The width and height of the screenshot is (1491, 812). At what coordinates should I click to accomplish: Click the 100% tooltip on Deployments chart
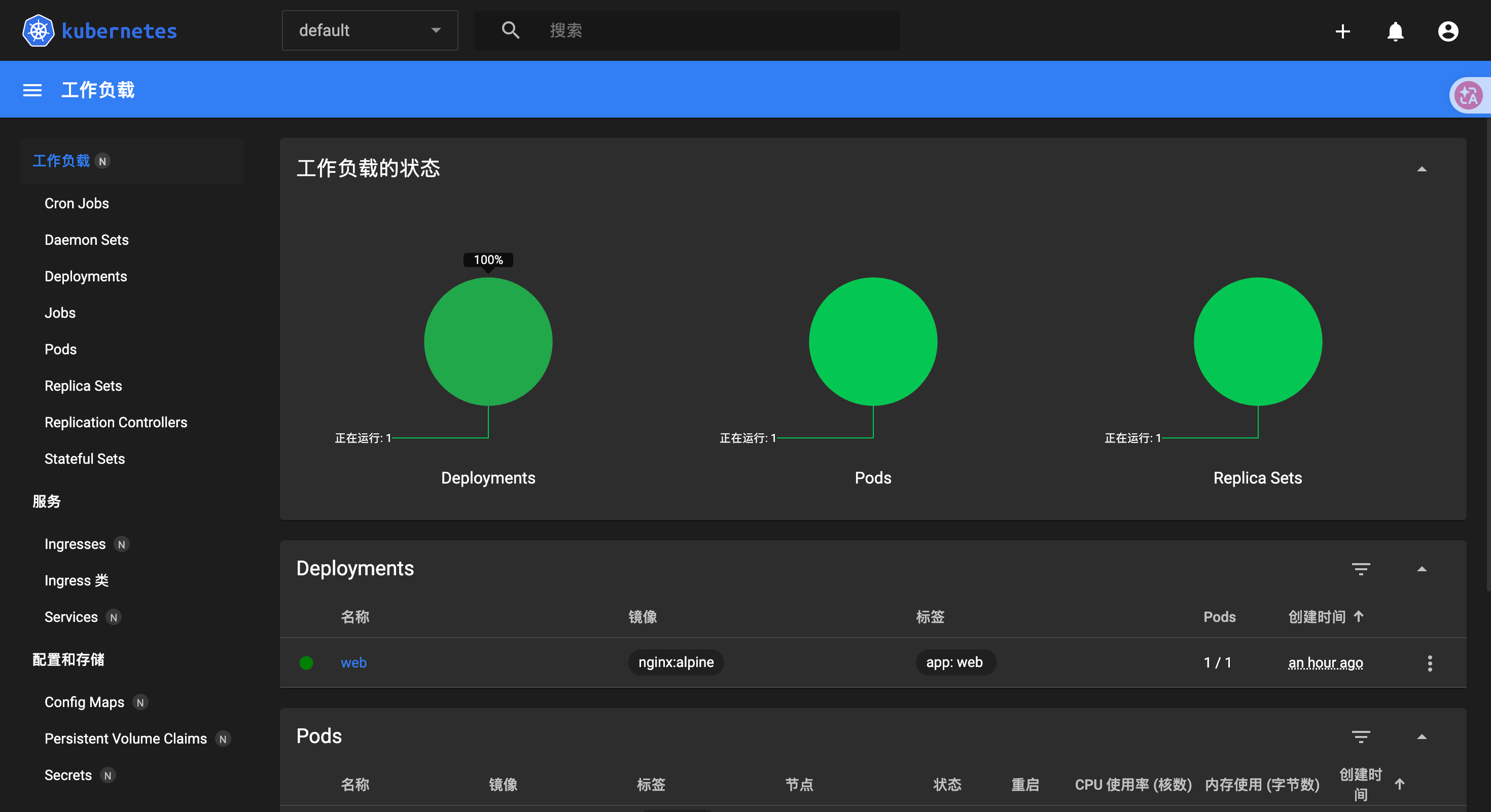tap(488, 260)
